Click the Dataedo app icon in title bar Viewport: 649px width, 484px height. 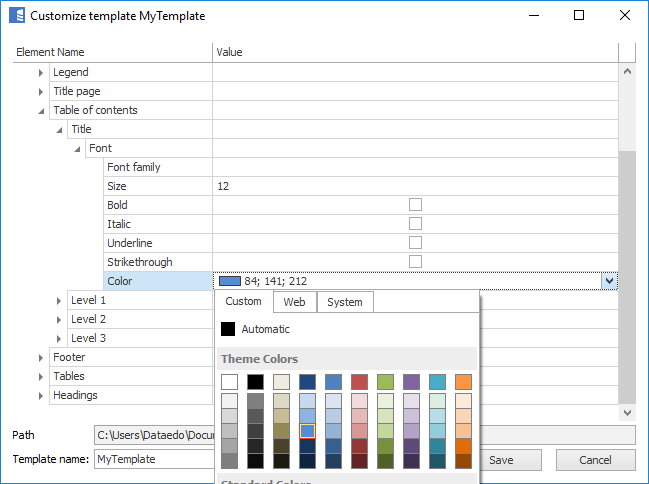coord(17,16)
